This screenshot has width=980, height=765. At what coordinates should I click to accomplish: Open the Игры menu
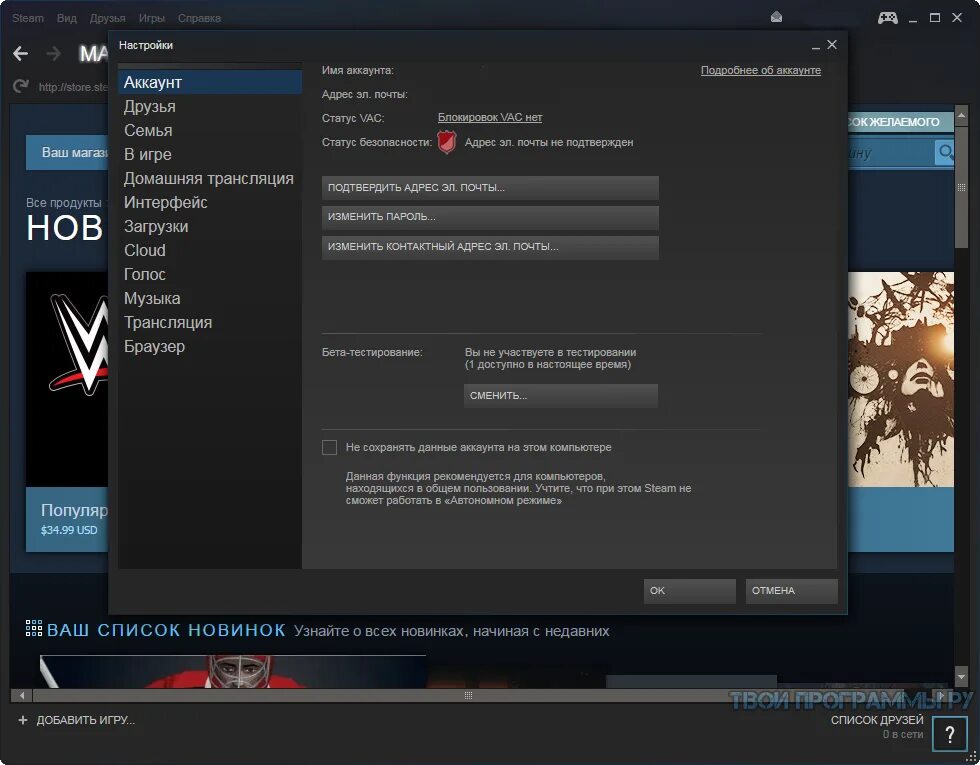tap(151, 18)
